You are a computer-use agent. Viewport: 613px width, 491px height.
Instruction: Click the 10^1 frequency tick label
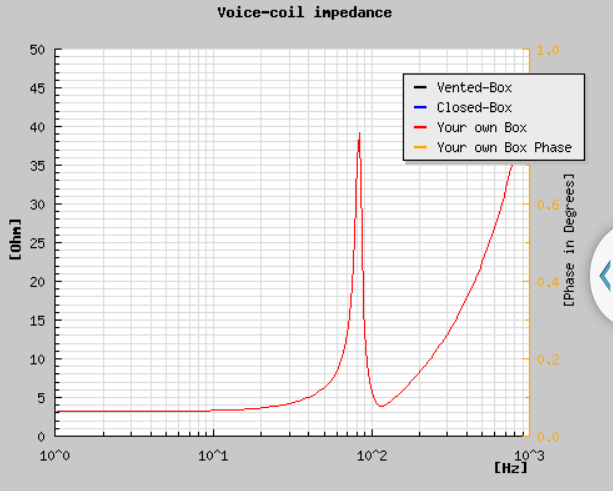pos(213,456)
